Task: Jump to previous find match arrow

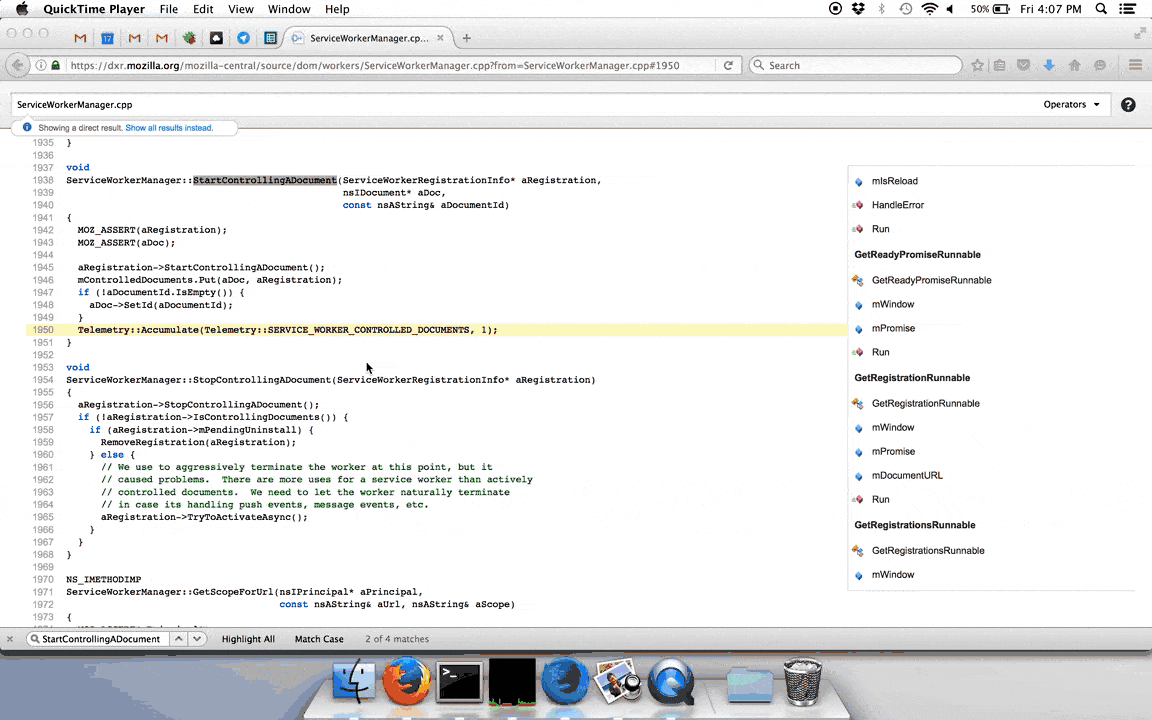Action: point(179,639)
